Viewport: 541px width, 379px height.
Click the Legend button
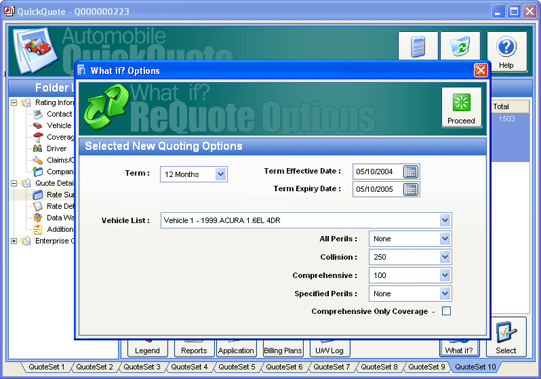click(147, 349)
